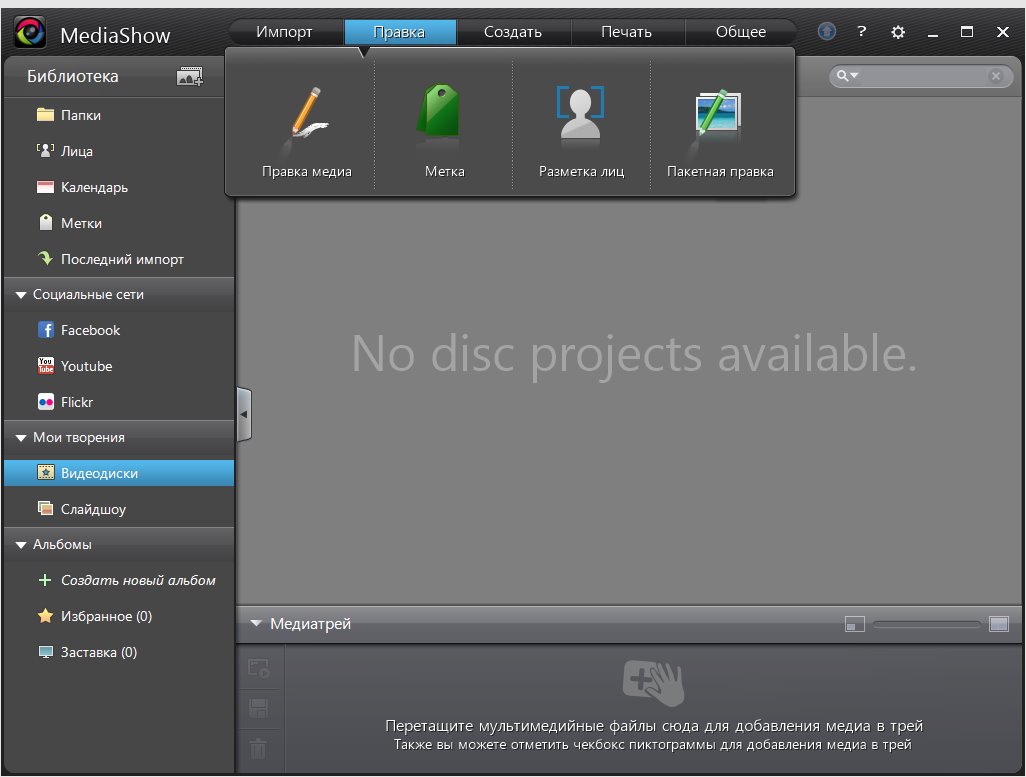The height and width of the screenshot is (777, 1026).
Task: Select Youtube in social networks
Action: point(86,366)
